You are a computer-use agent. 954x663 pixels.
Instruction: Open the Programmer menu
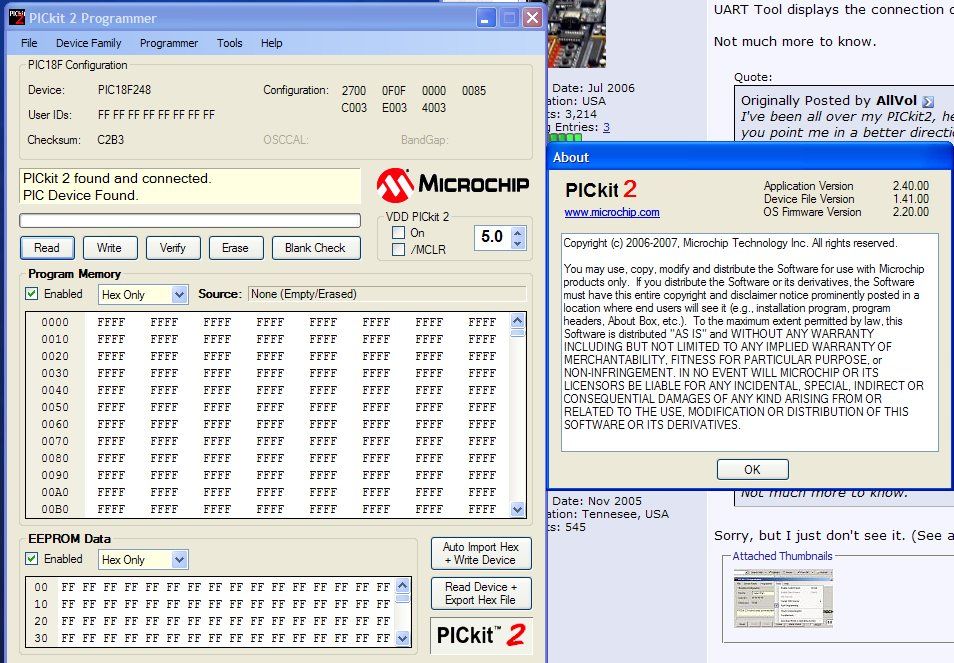click(x=169, y=43)
